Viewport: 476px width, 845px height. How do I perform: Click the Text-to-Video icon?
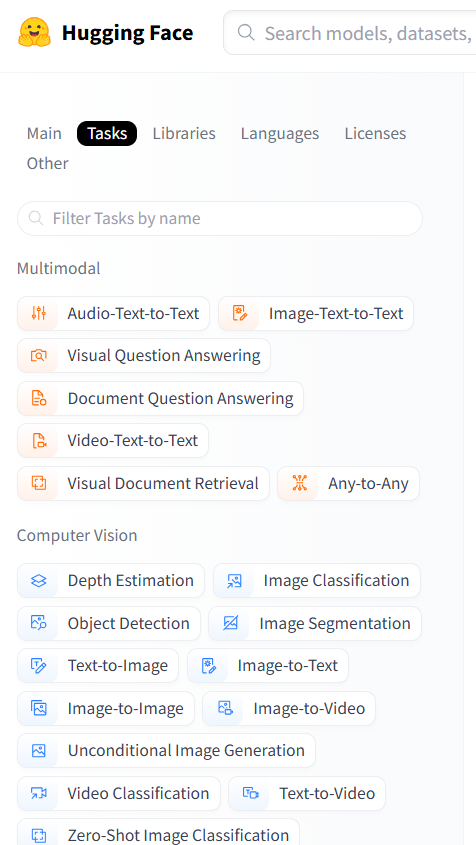[250, 793]
